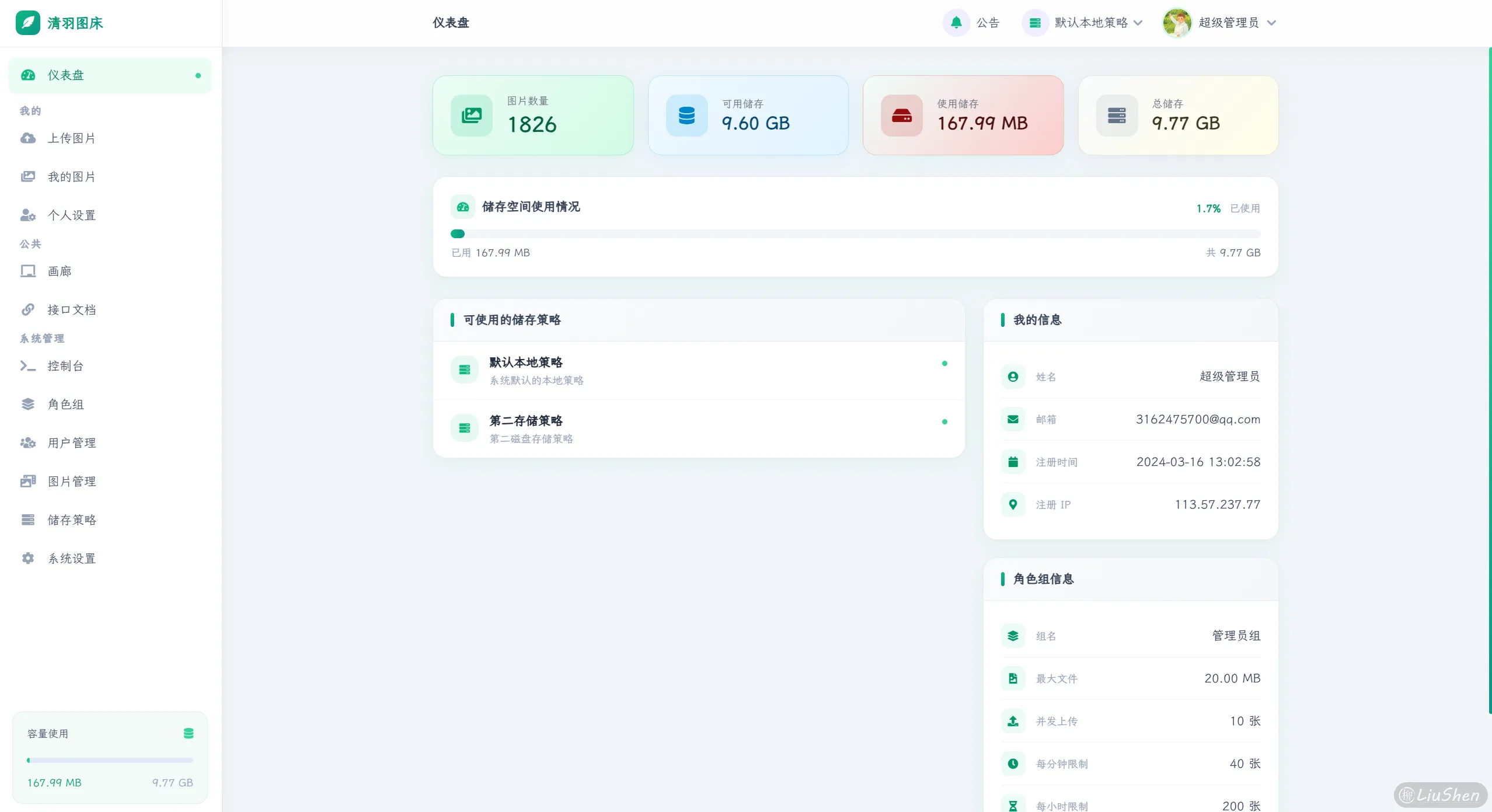The width and height of the screenshot is (1492, 812).
Task: Click the bell announcement icon
Action: [956, 23]
